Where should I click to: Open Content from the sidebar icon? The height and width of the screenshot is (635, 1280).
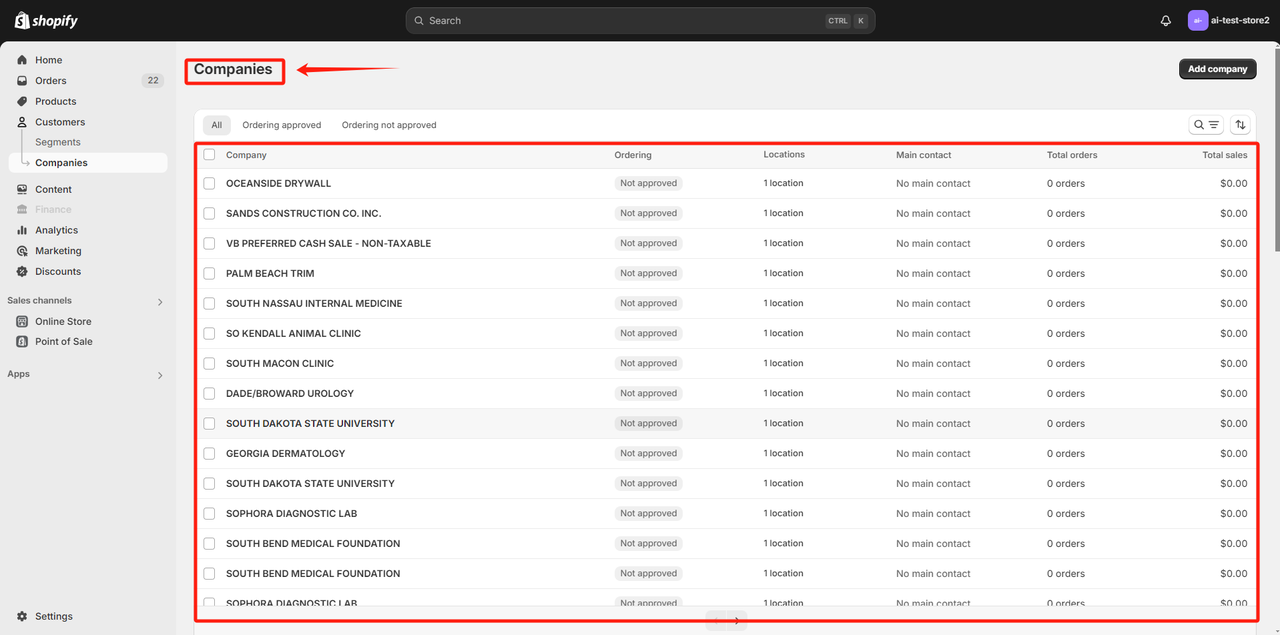22,189
